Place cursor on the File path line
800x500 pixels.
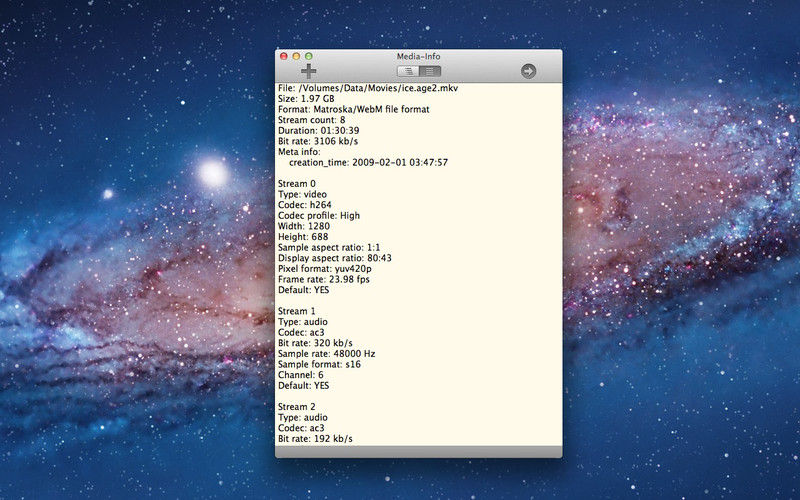coord(368,88)
